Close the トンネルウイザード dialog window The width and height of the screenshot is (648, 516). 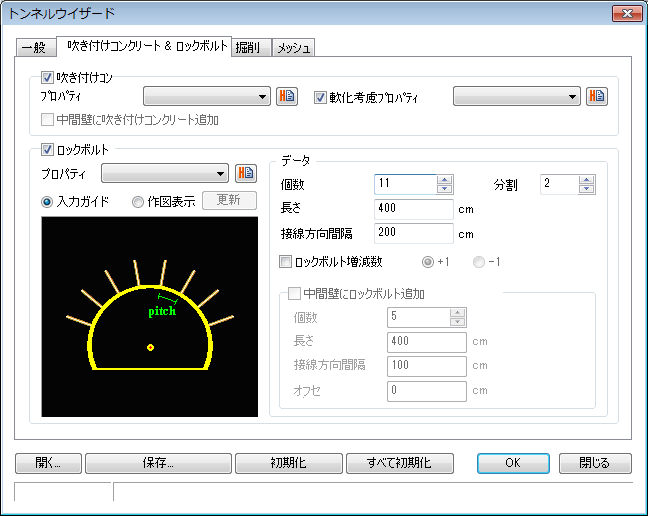pos(627,14)
